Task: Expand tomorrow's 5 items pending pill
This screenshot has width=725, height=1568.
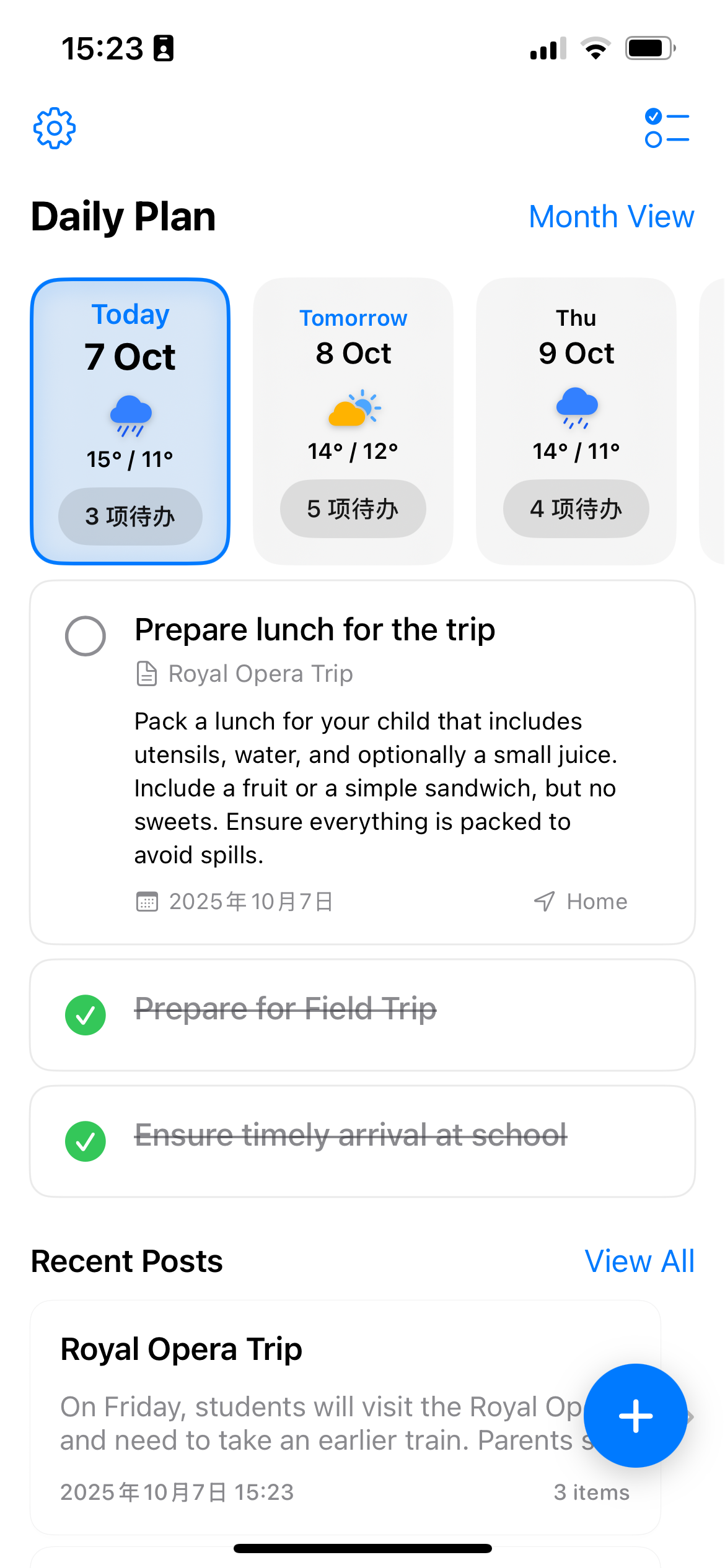Action: click(x=353, y=509)
